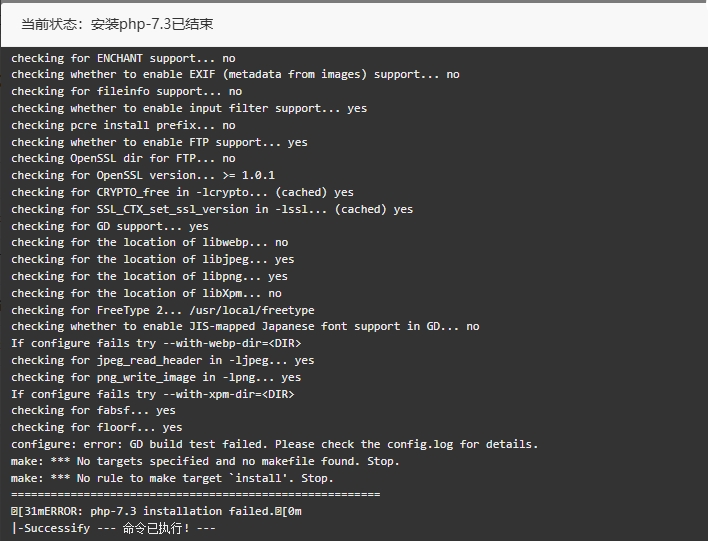This screenshot has width=708, height=541.
Task: Click the --with-xpm-dir=<DIR> hint line
Action: (x=153, y=394)
